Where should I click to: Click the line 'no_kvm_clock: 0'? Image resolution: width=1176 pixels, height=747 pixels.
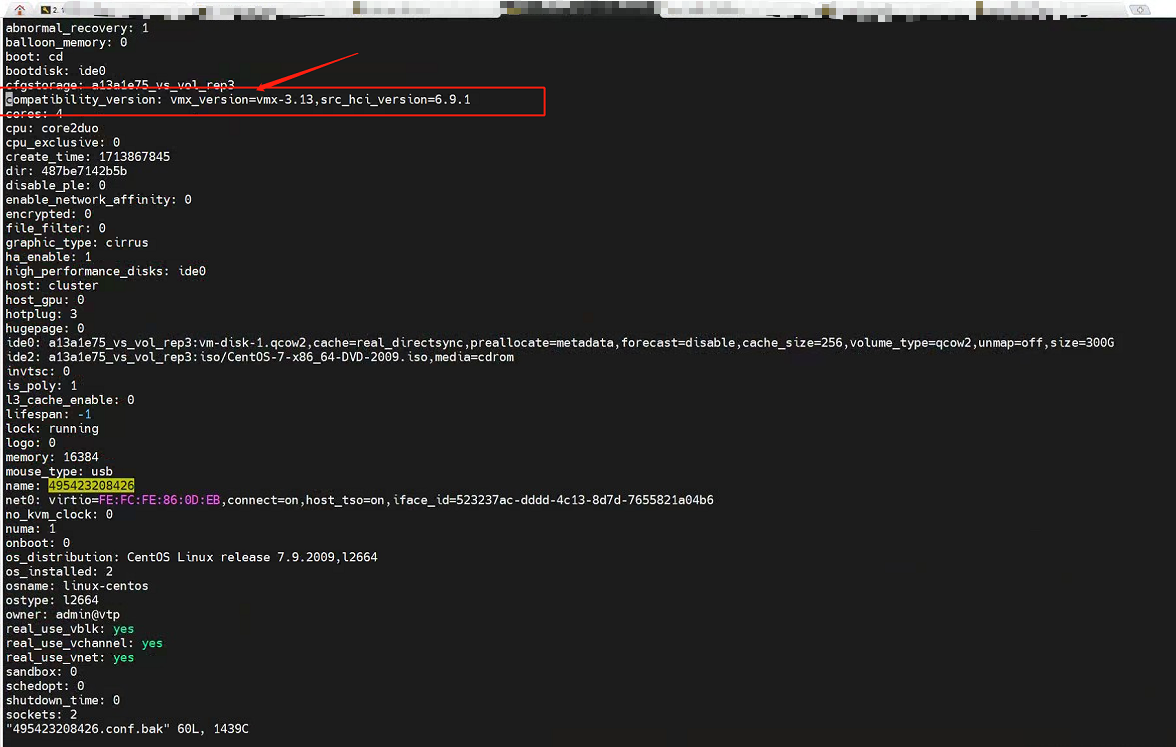[59, 514]
